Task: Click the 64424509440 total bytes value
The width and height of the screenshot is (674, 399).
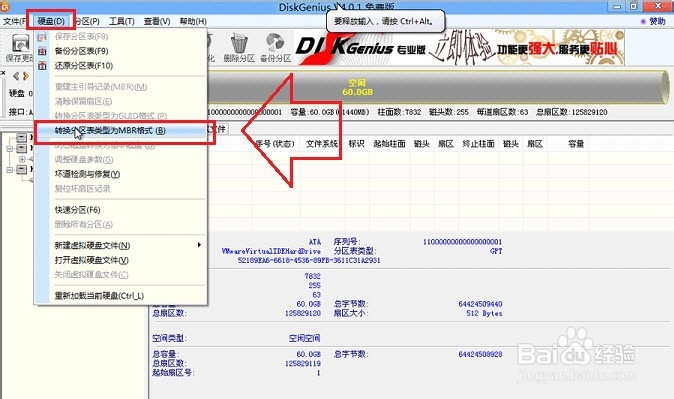Action: (x=480, y=304)
